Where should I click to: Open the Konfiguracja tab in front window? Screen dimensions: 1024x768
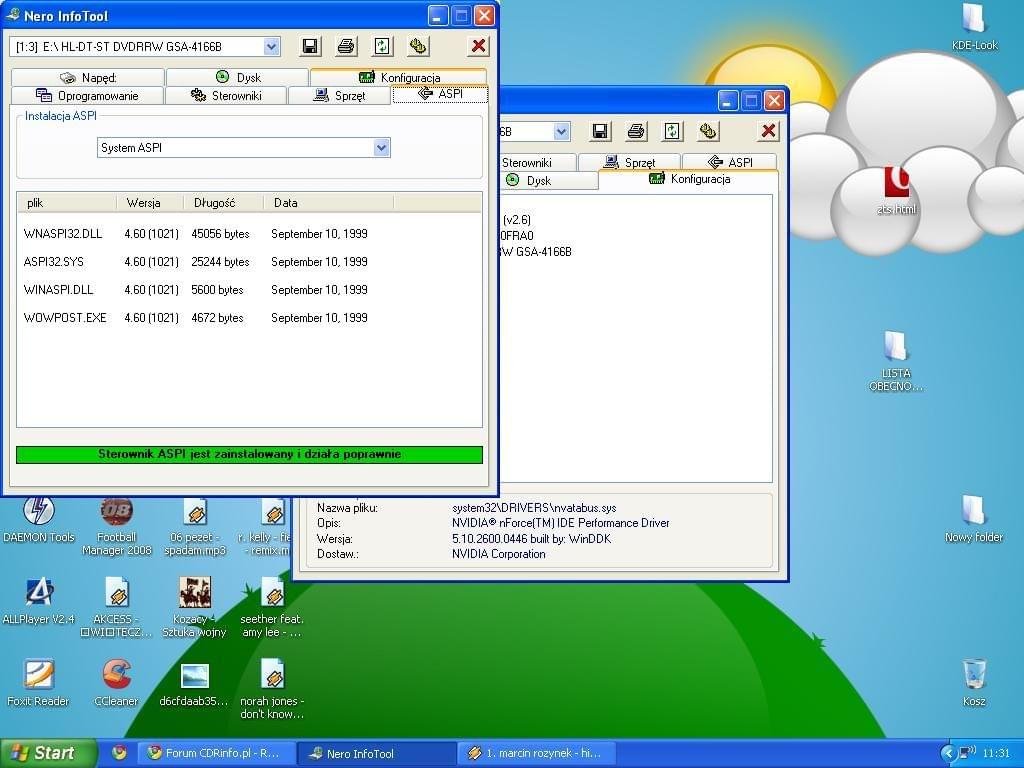click(398, 78)
